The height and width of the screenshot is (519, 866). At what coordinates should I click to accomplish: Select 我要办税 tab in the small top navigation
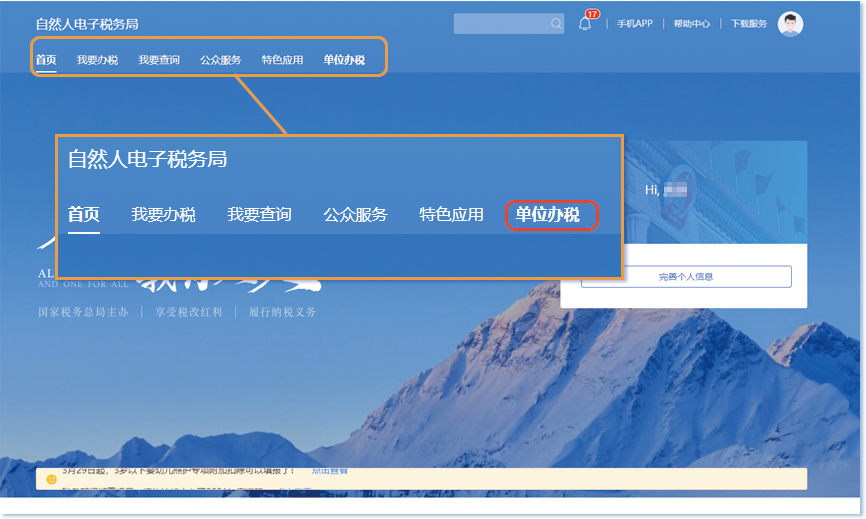(x=97, y=60)
